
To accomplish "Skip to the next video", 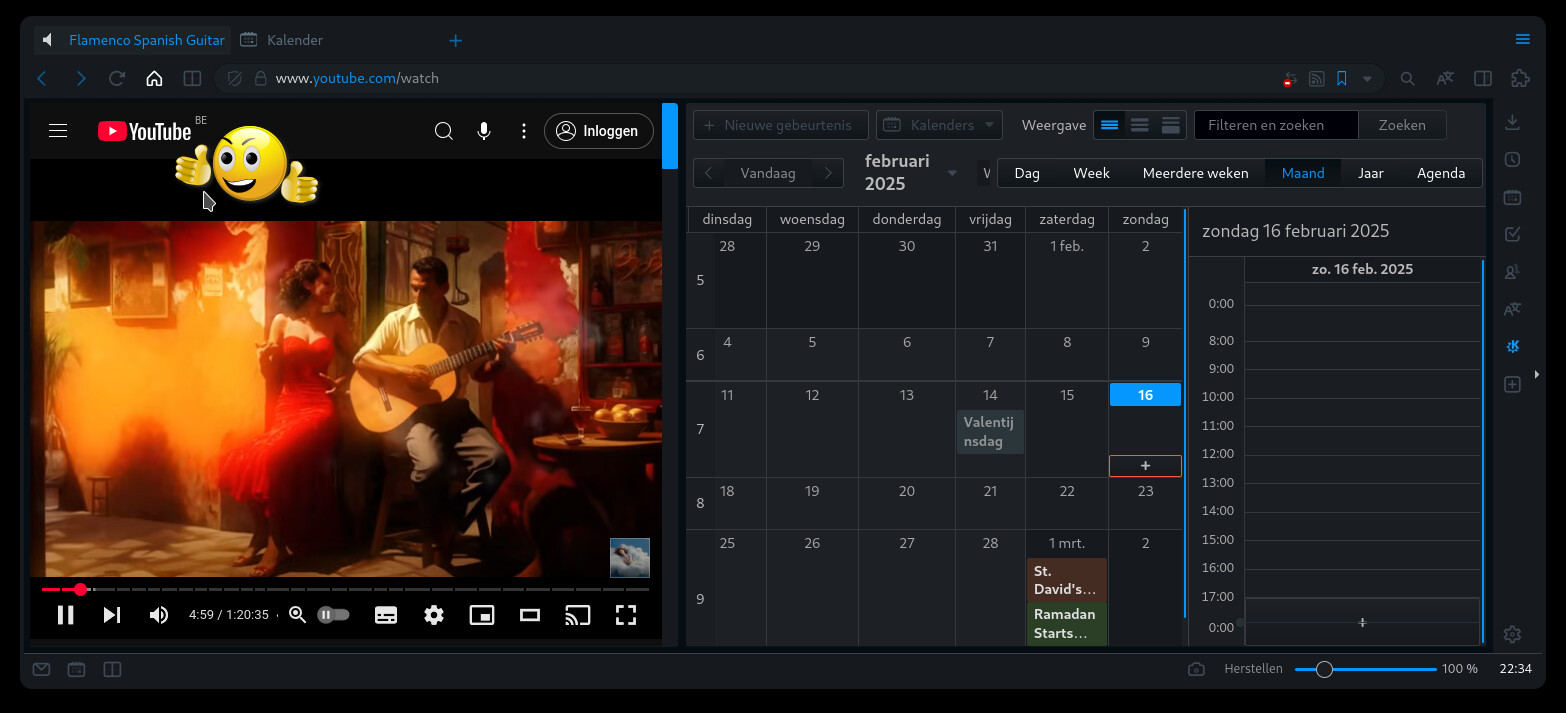I will [x=112, y=615].
